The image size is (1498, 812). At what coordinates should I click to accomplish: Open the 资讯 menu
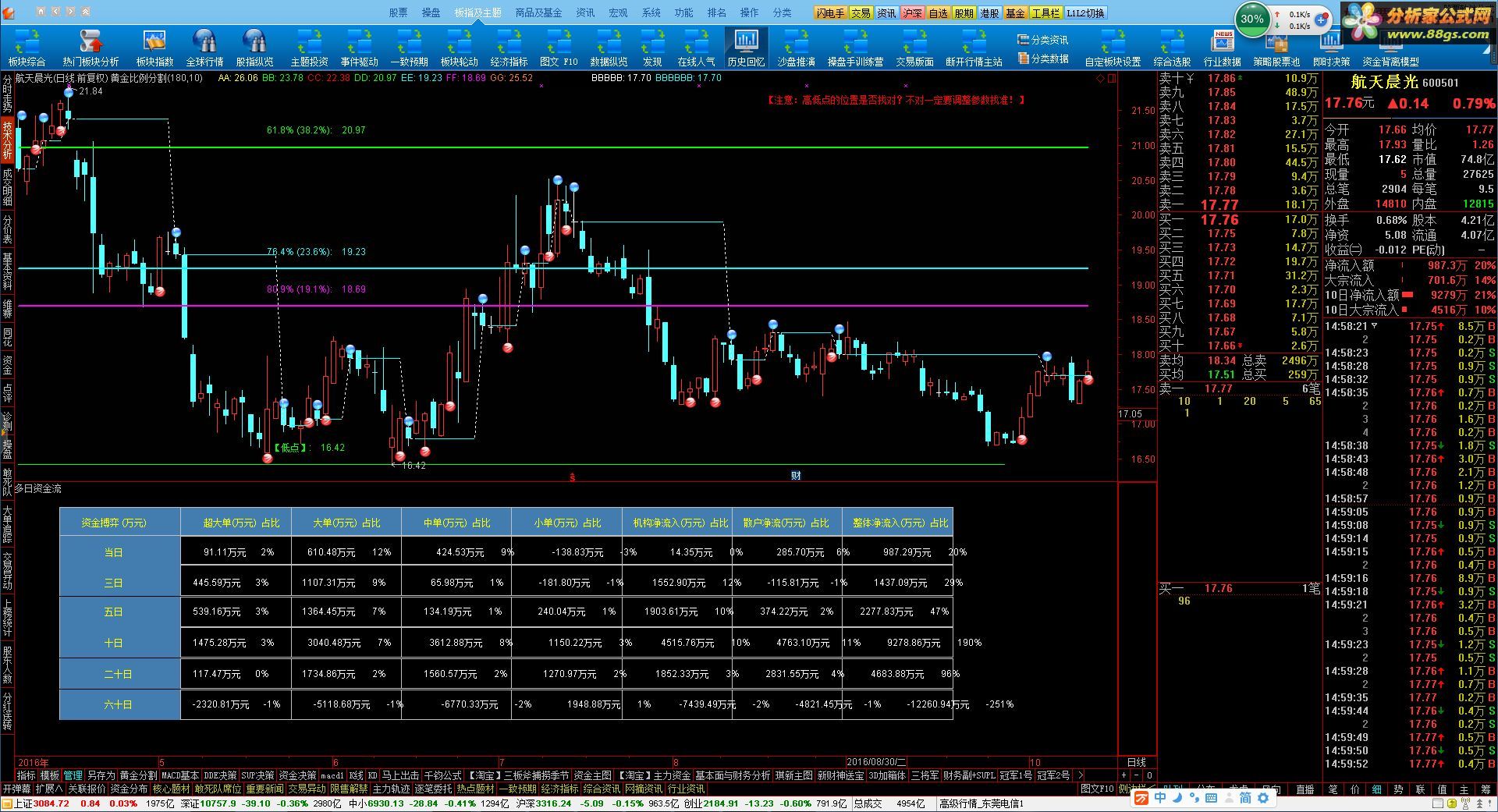coord(585,12)
